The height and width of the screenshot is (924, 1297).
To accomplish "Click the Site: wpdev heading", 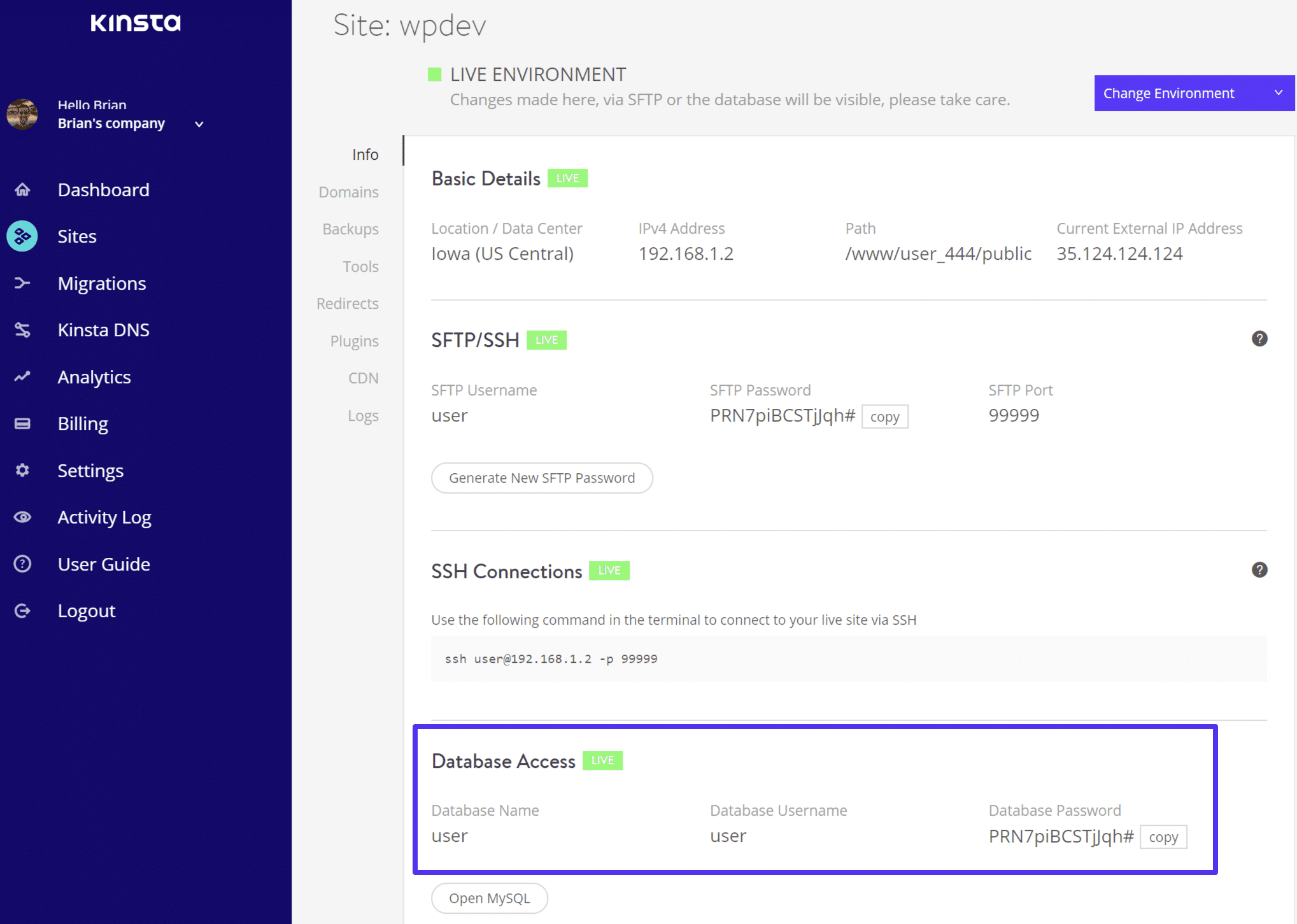I will (409, 25).
